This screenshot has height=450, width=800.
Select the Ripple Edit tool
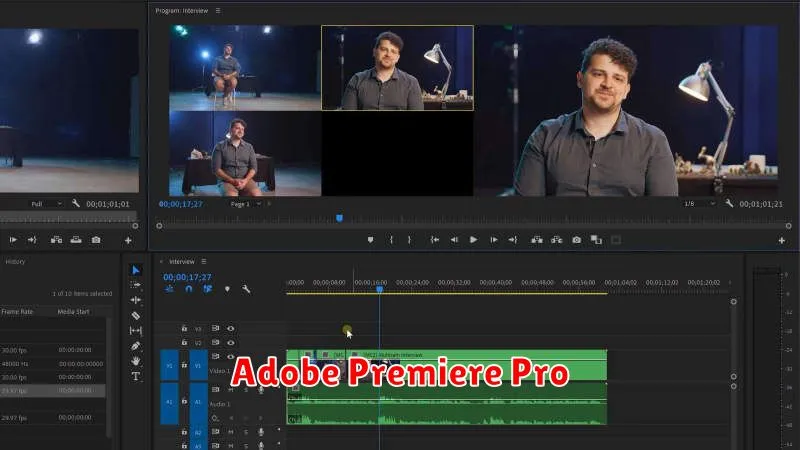136,300
